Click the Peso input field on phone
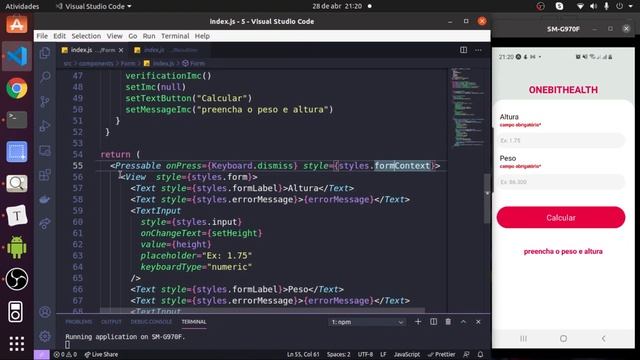The width and height of the screenshot is (640, 360). [561, 182]
